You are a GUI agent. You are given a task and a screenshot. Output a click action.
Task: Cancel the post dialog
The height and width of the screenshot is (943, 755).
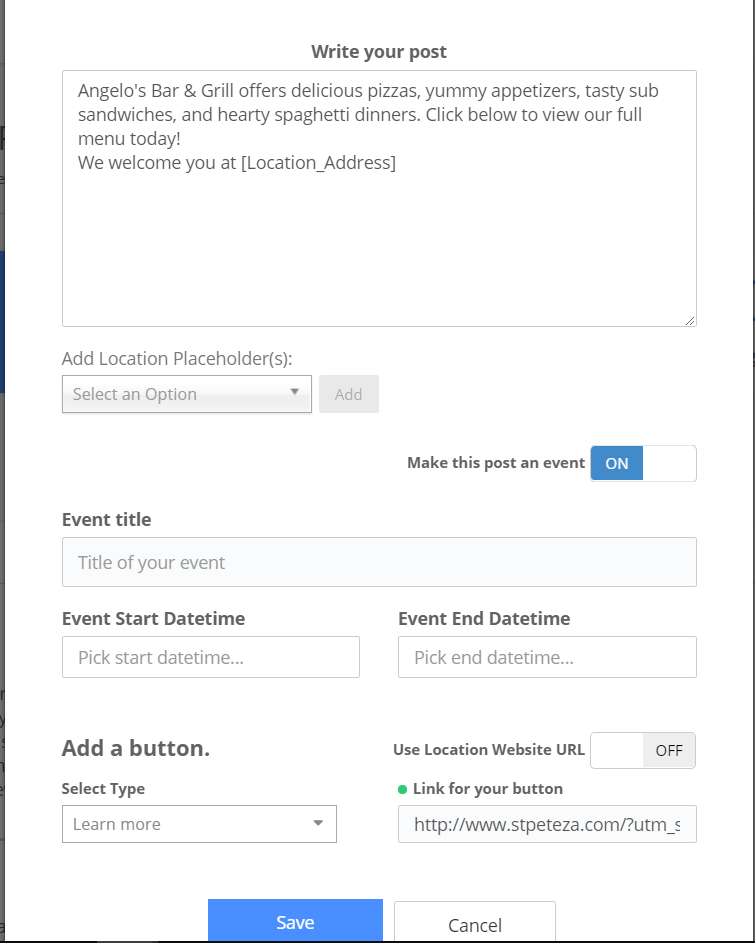point(474,924)
